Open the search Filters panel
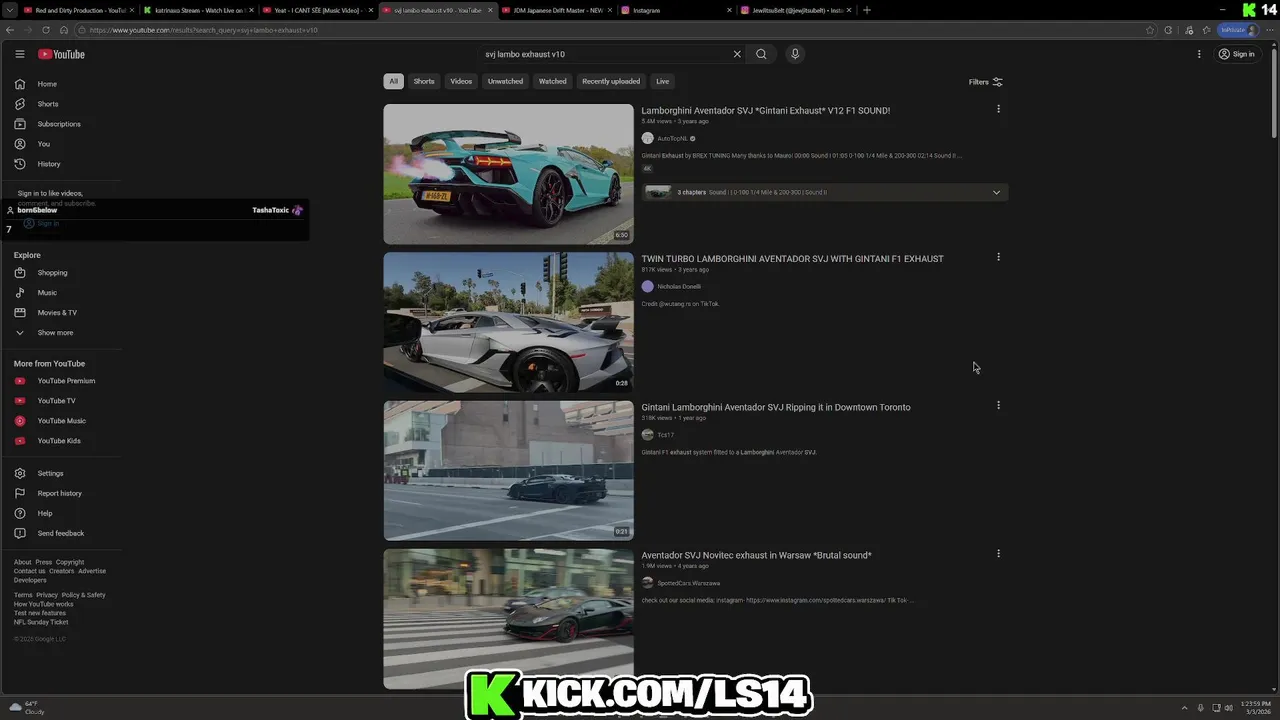 point(986,82)
